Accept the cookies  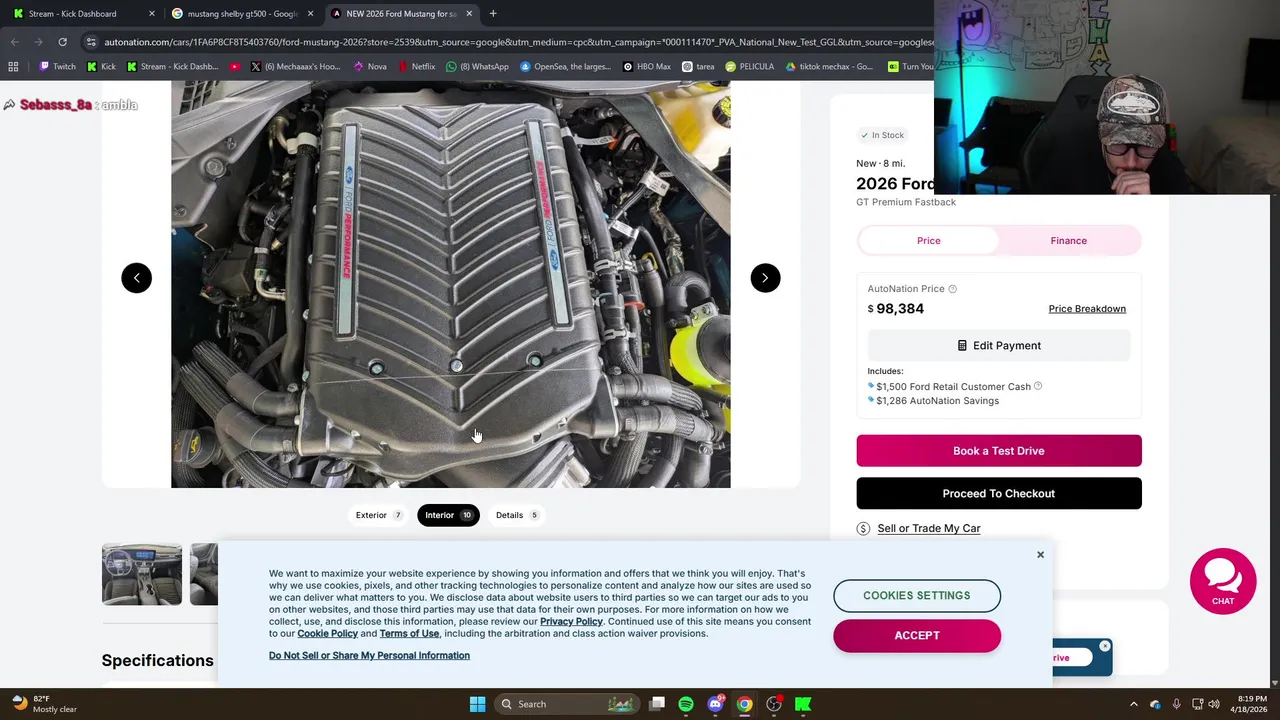click(916, 635)
